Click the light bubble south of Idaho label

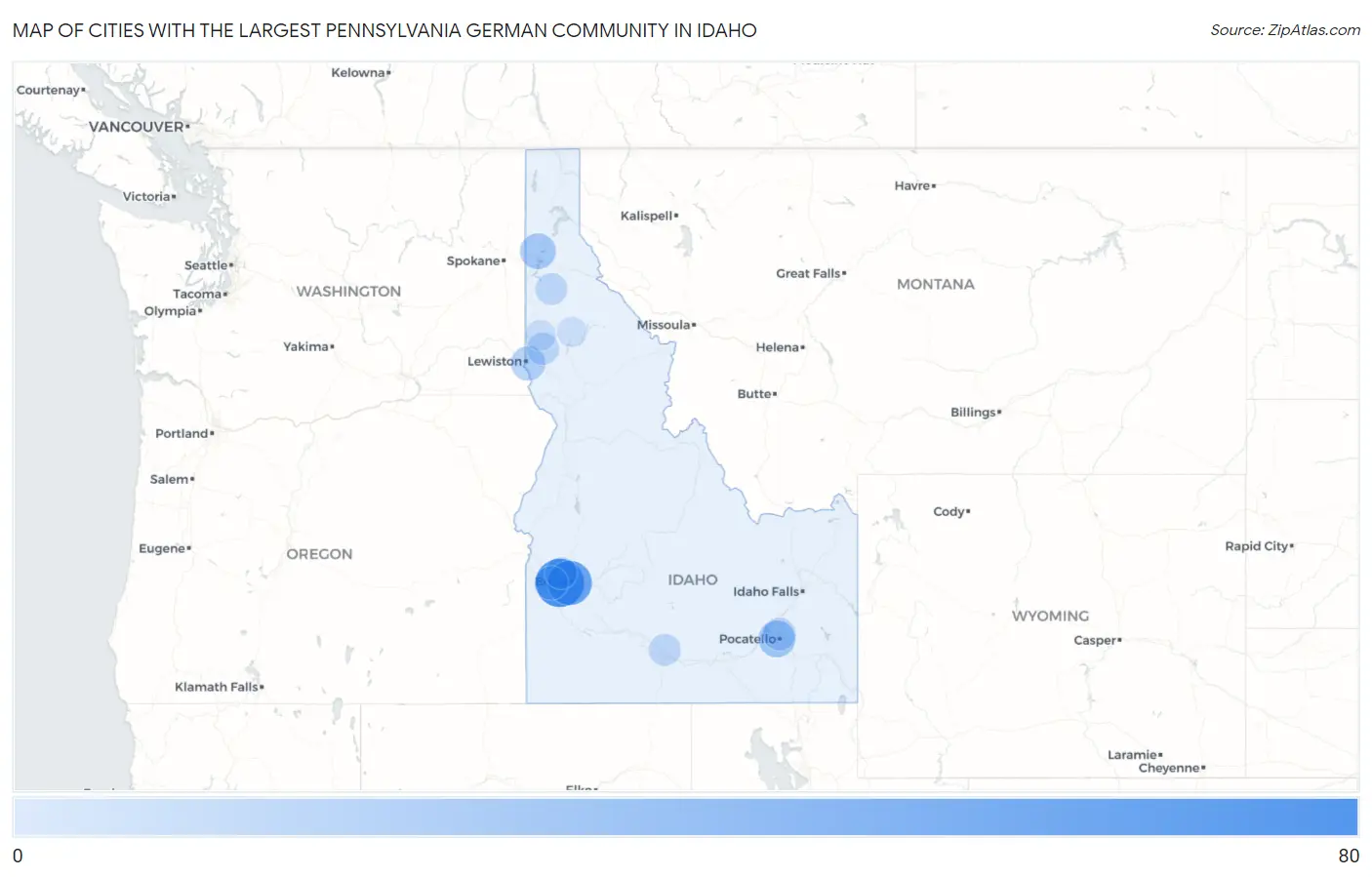(x=665, y=650)
